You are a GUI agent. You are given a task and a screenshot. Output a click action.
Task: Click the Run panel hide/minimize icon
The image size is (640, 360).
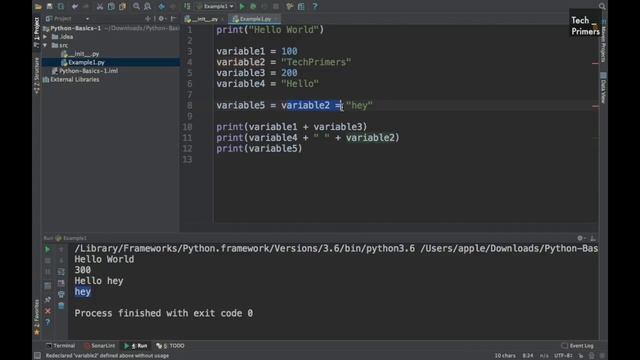[x=593, y=238]
